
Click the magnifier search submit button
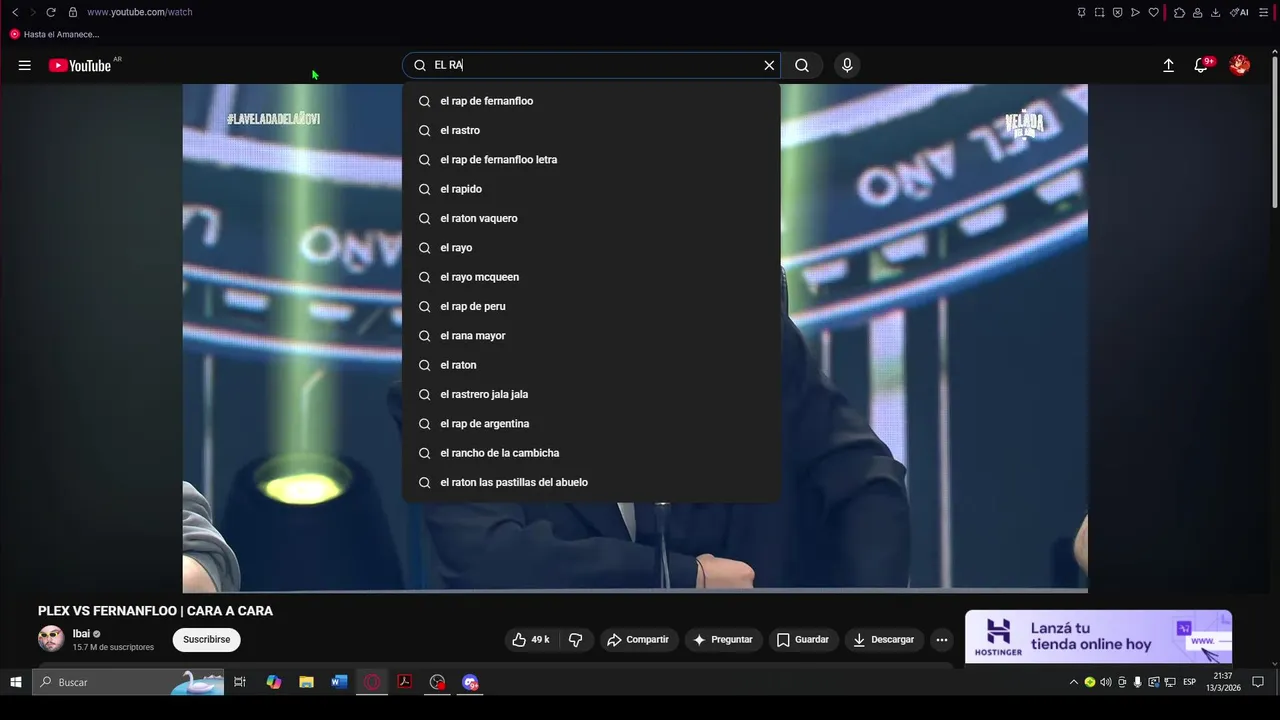click(x=802, y=65)
